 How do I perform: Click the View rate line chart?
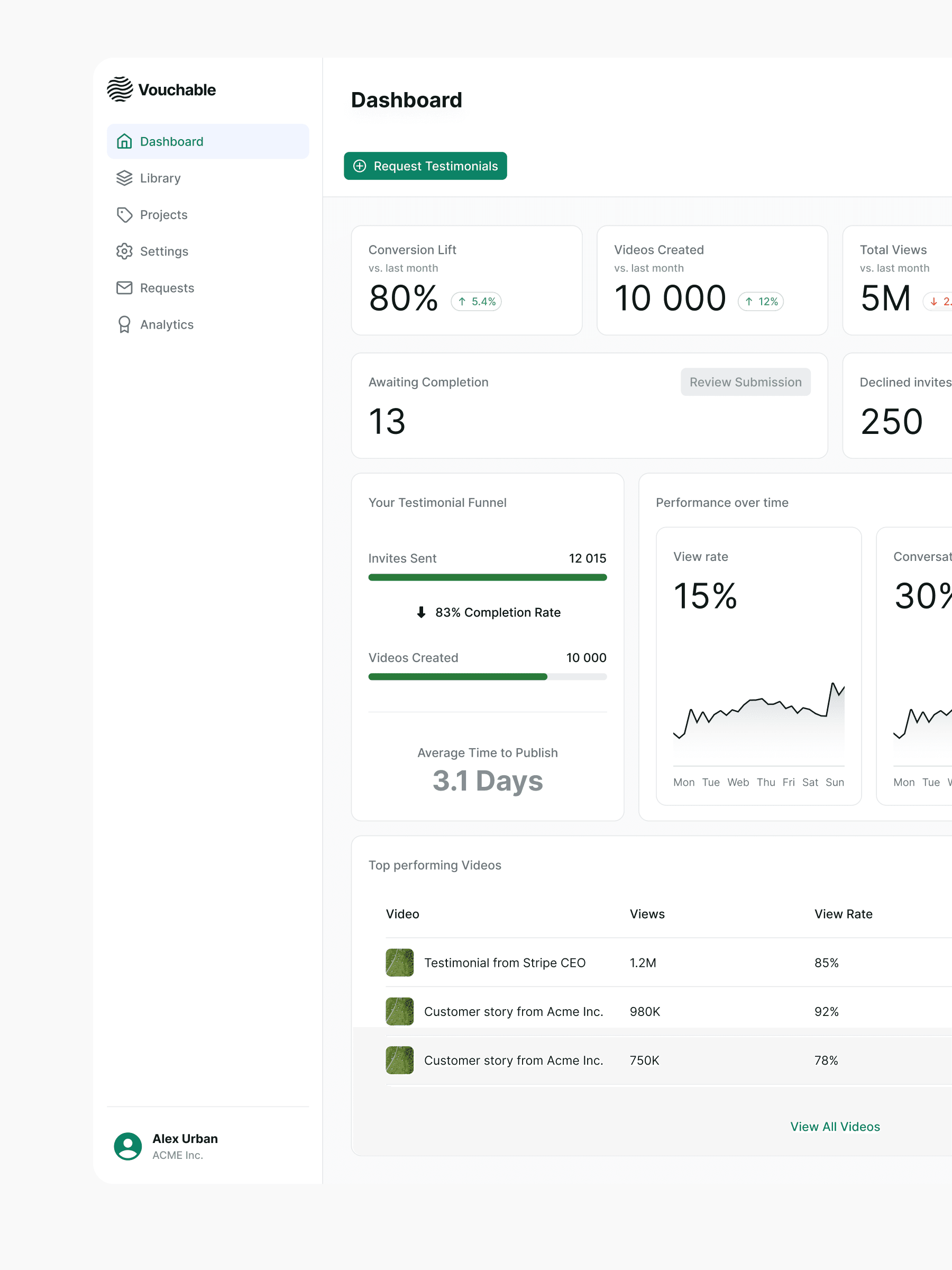point(758,721)
